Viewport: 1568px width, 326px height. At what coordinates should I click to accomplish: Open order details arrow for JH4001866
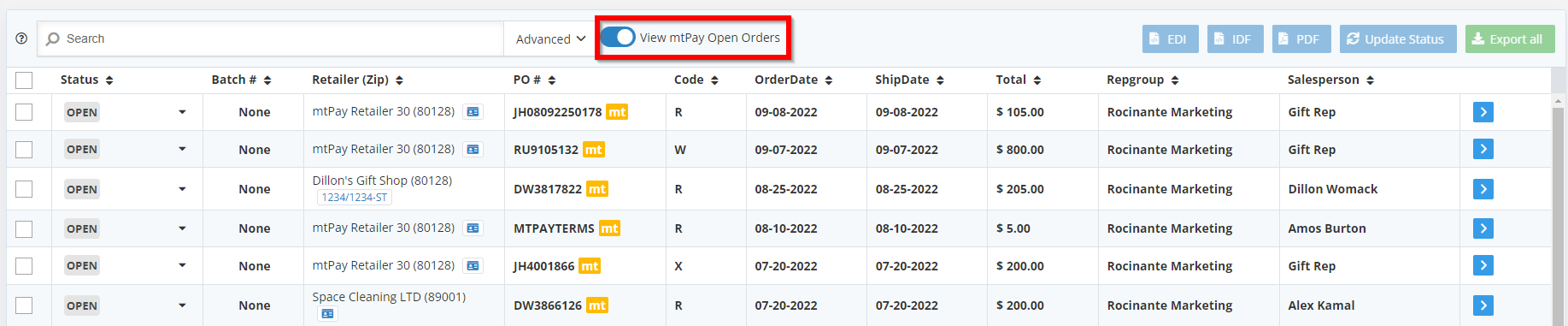(1483, 266)
